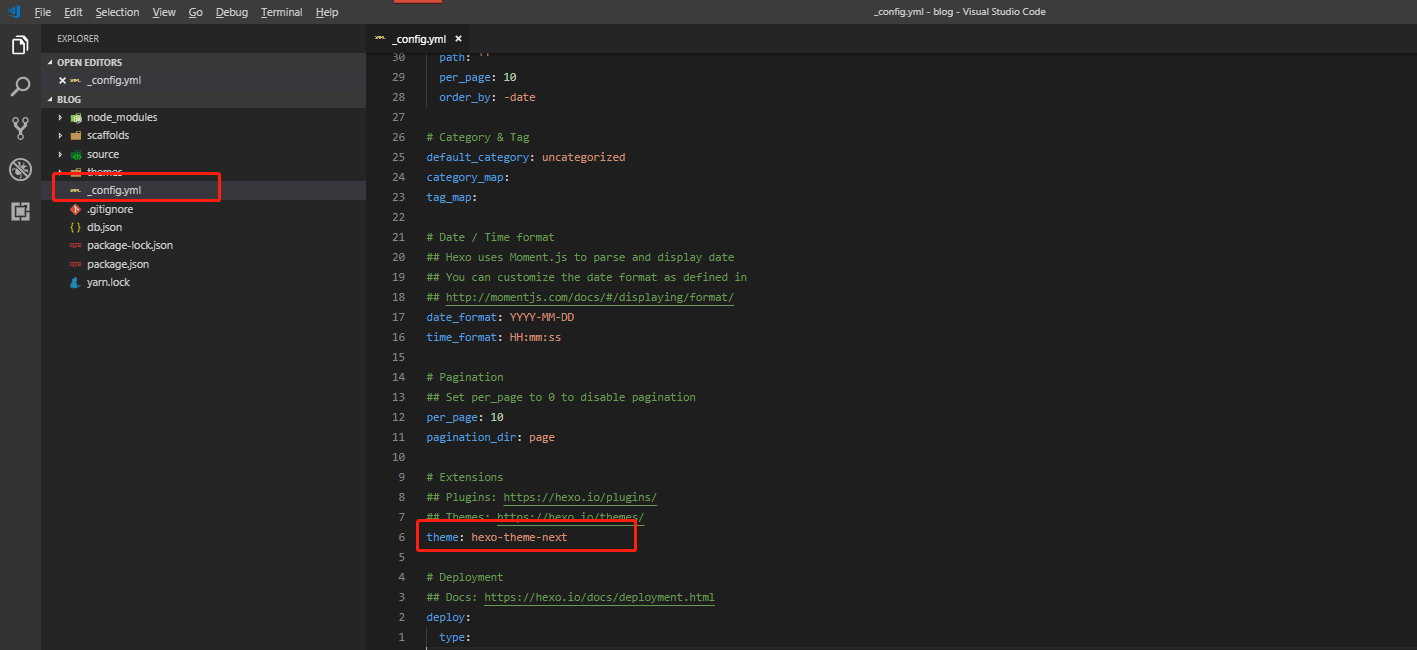Click the deploy: key line
Screen dimensions: 1417x650
click(449, 617)
